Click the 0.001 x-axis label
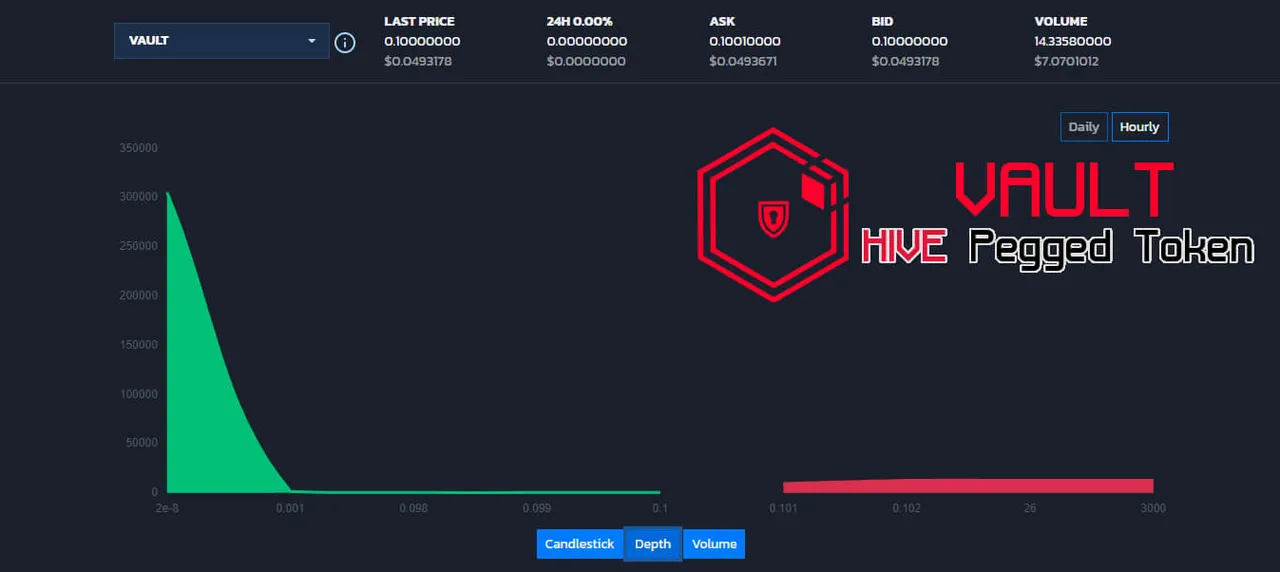This screenshot has height=572, width=1280. coord(290,508)
